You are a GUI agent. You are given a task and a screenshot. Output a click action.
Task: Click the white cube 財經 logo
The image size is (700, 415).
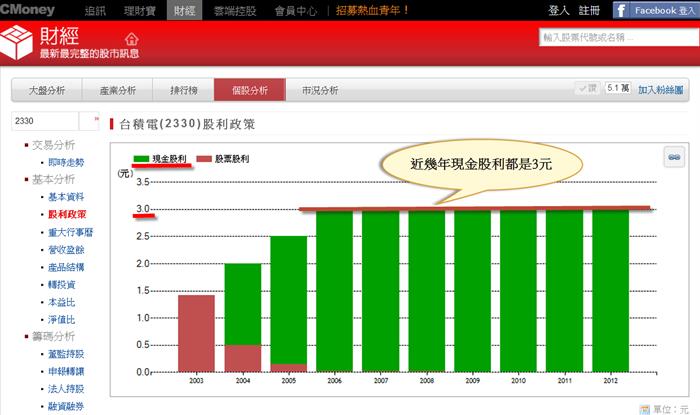(17, 42)
